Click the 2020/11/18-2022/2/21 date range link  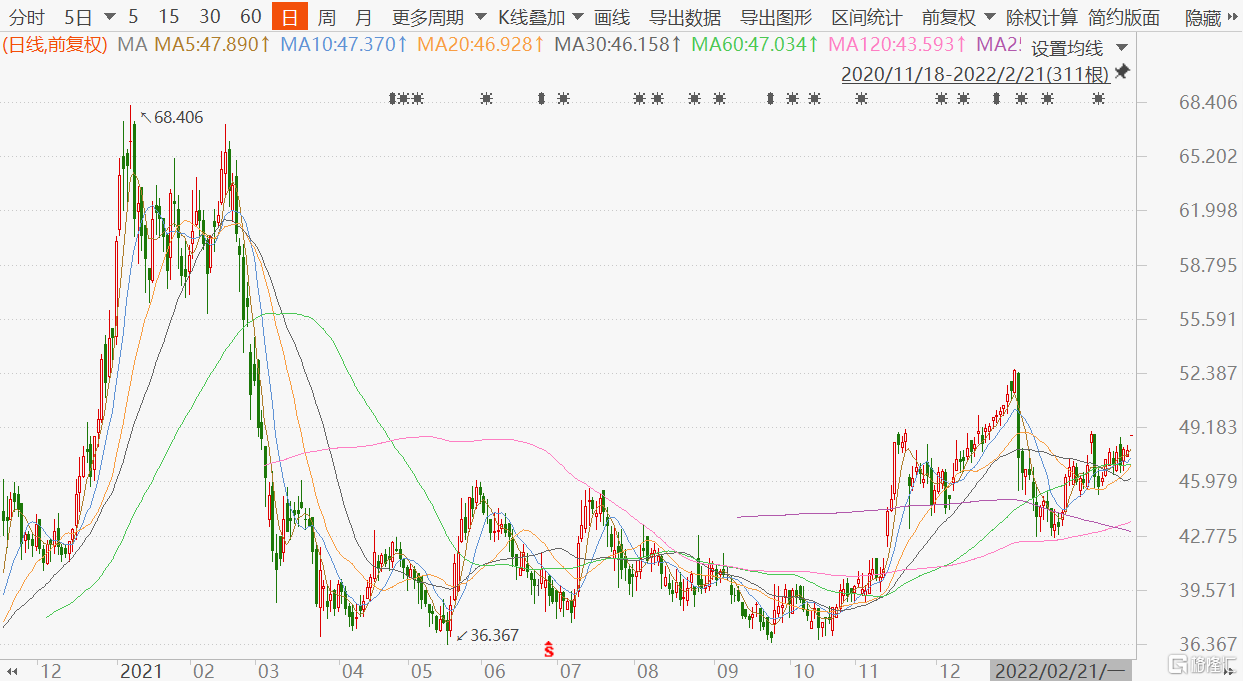(975, 74)
